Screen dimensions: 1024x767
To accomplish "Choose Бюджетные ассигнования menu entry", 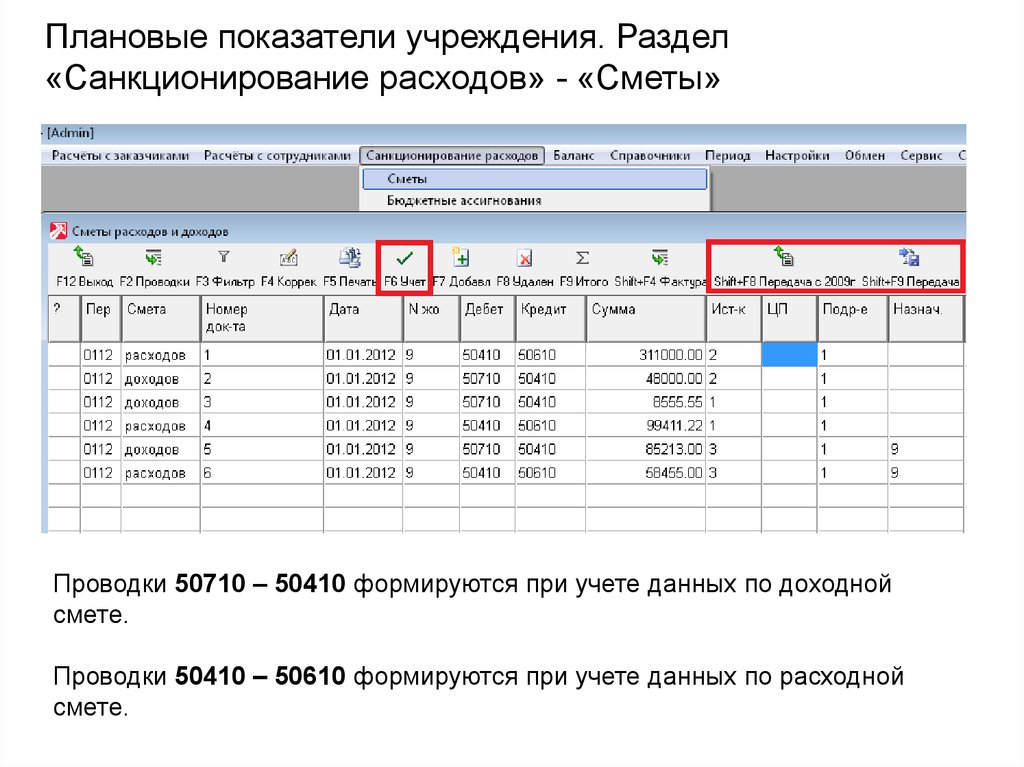I will tap(464, 201).
